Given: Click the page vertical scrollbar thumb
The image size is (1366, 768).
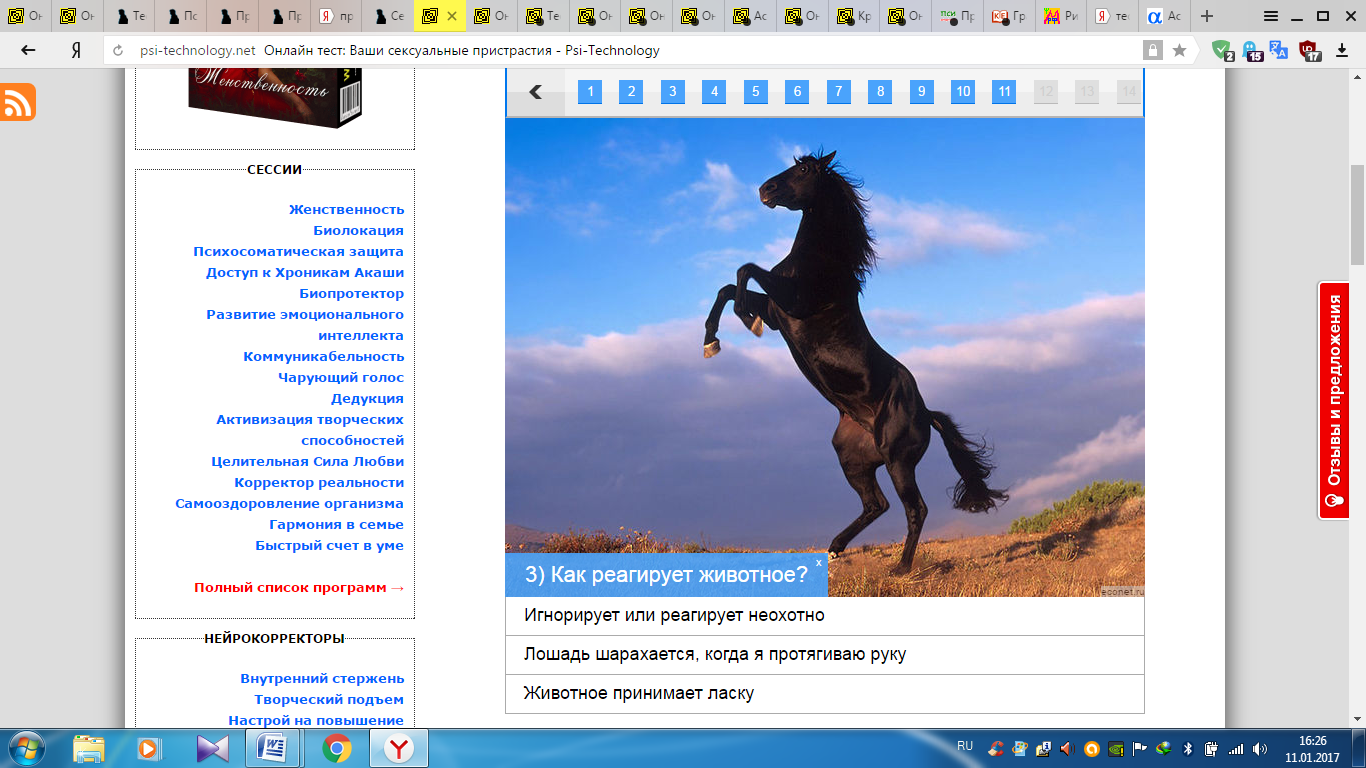Looking at the screenshot, I should 1357,213.
